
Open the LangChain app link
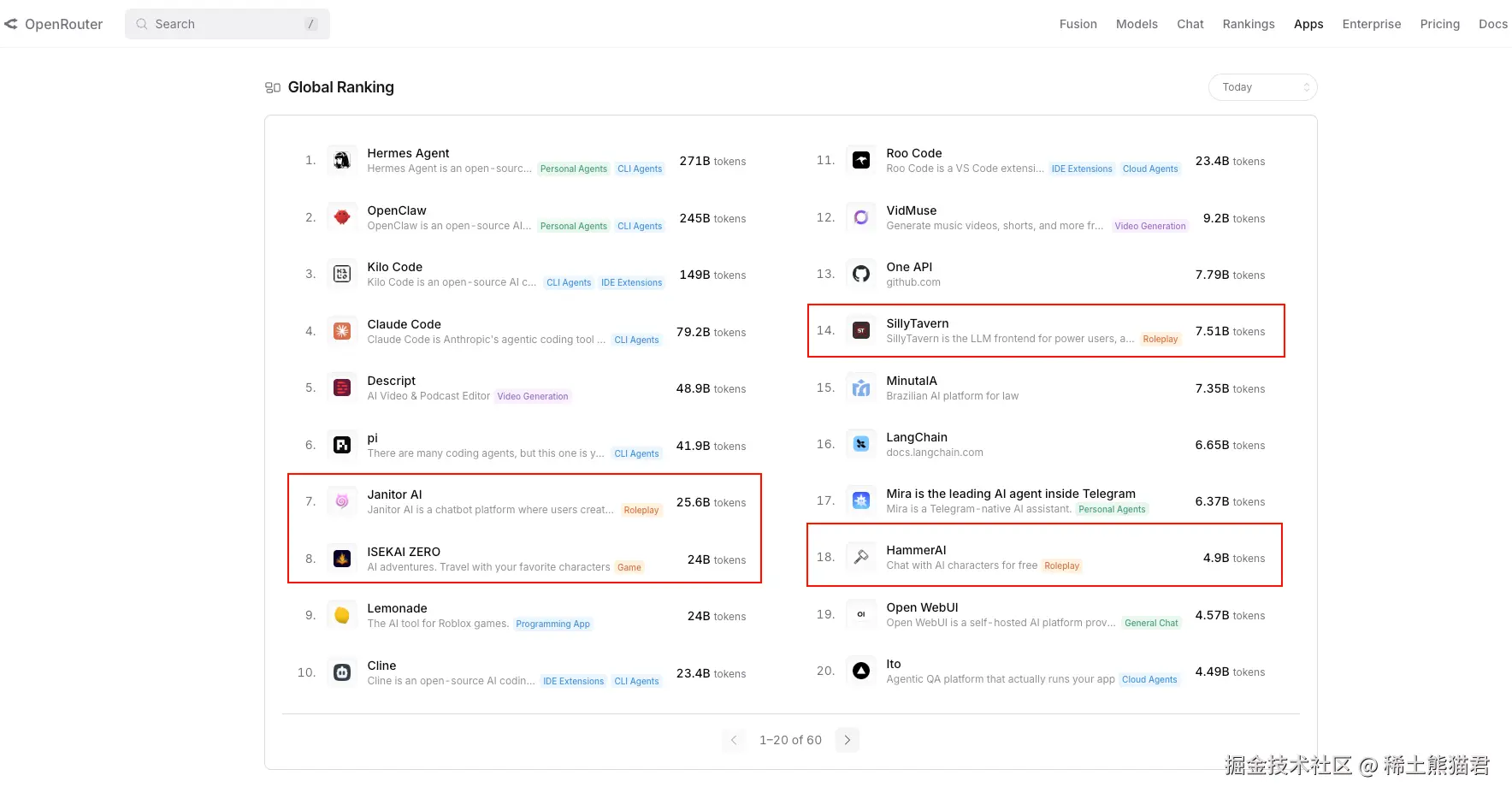point(917,437)
